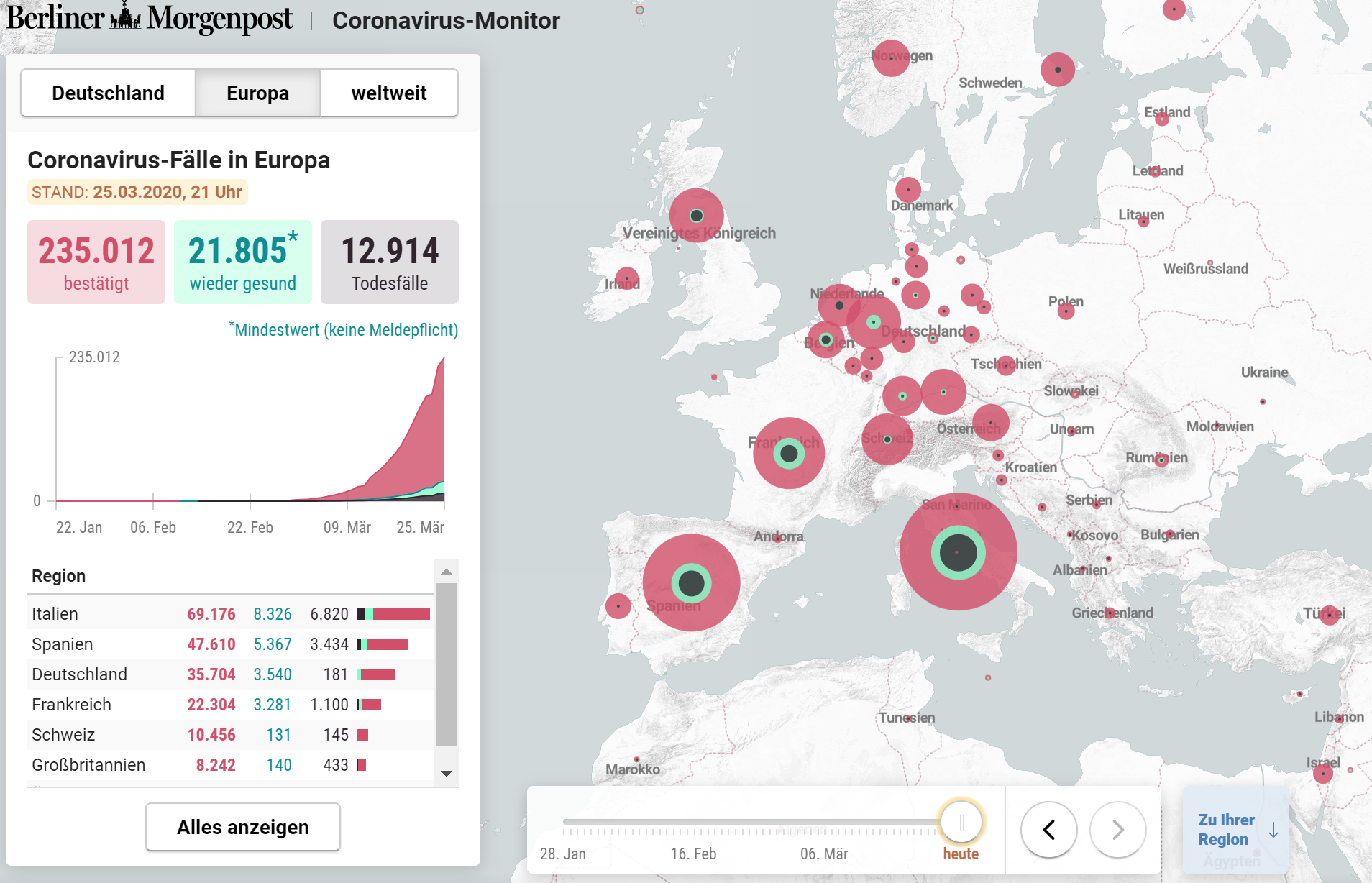1372x883 pixels.
Task: Click the Berliner Morgenpost logo
Action: pyautogui.click(x=150, y=19)
